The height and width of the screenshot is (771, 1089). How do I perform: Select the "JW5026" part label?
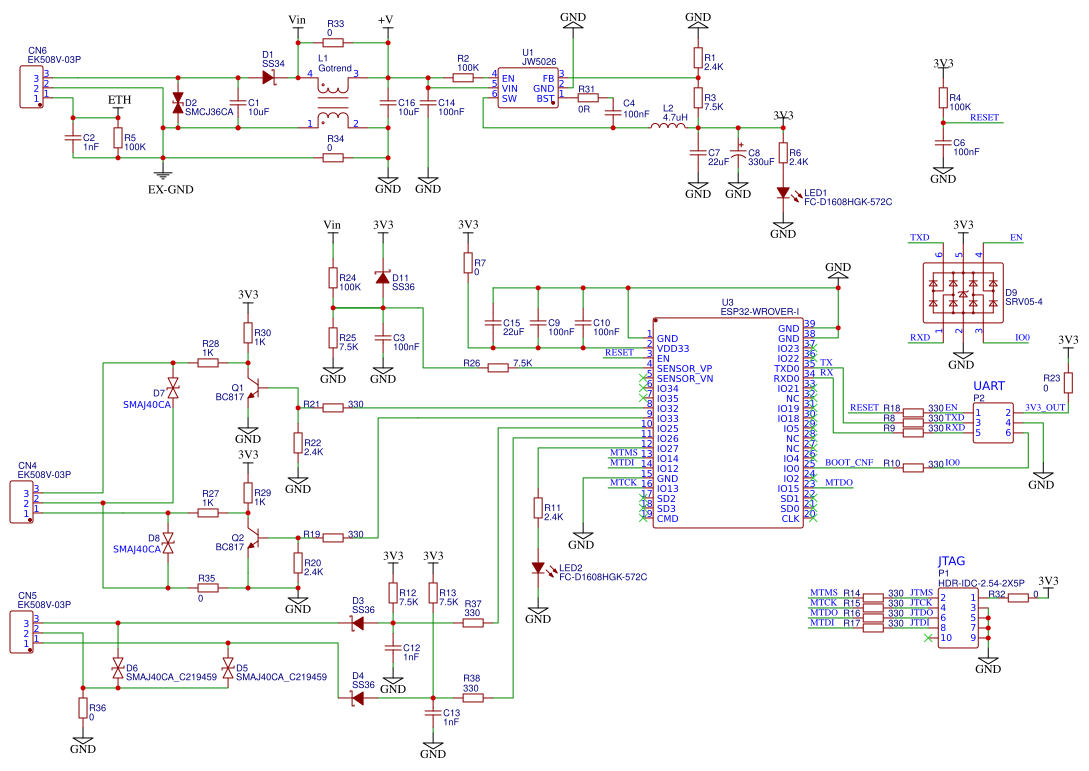[540, 62]
